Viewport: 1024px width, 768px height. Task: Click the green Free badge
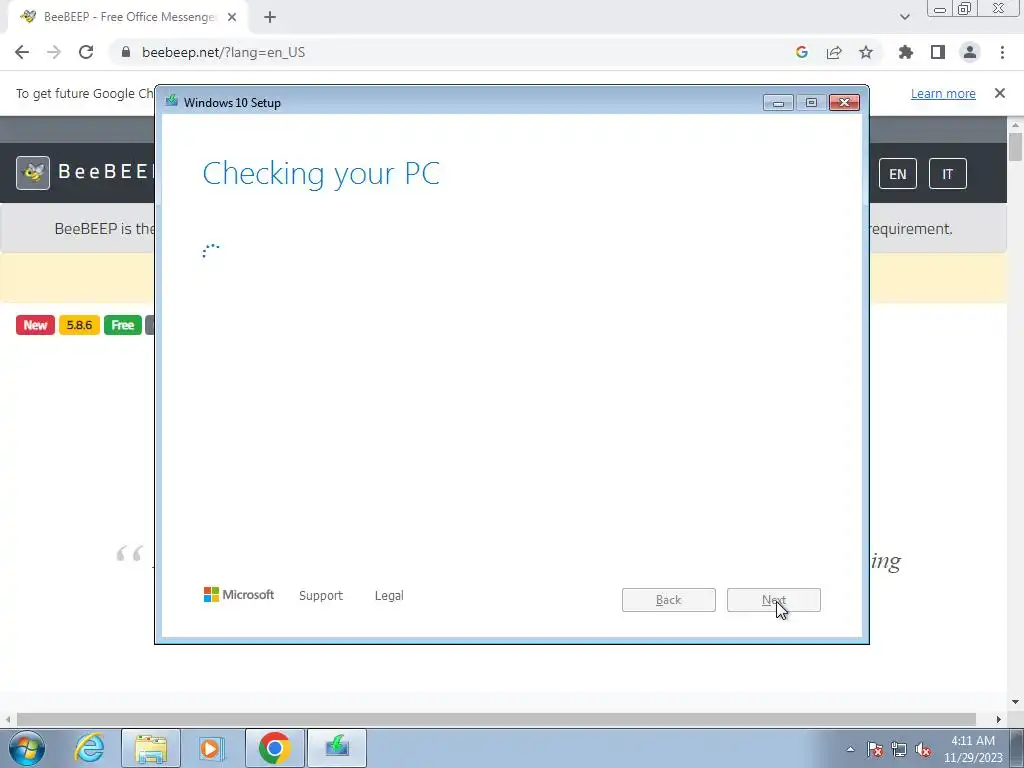coord(123,325)
